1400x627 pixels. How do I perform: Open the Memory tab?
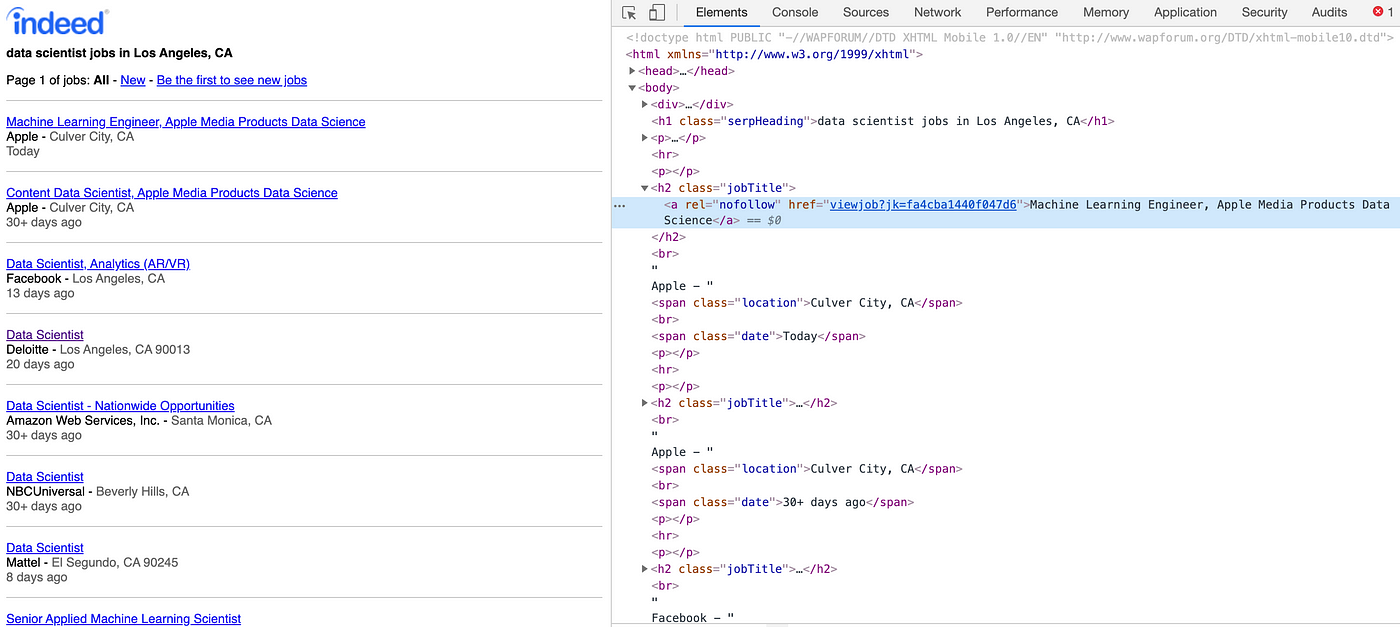point(1106,13)
